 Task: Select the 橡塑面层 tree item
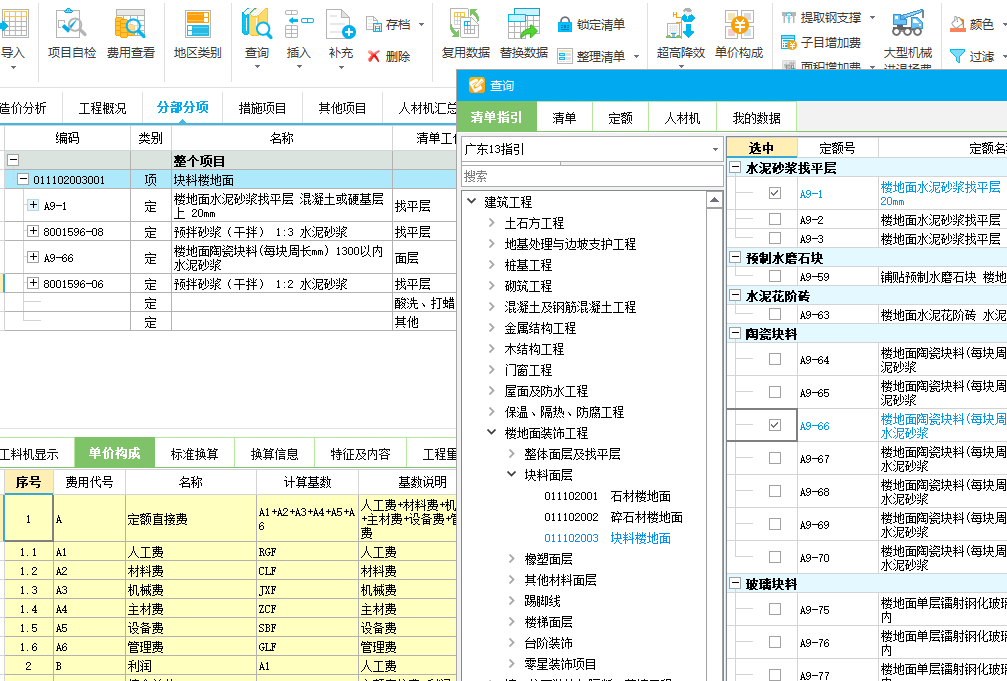[548, 559]
